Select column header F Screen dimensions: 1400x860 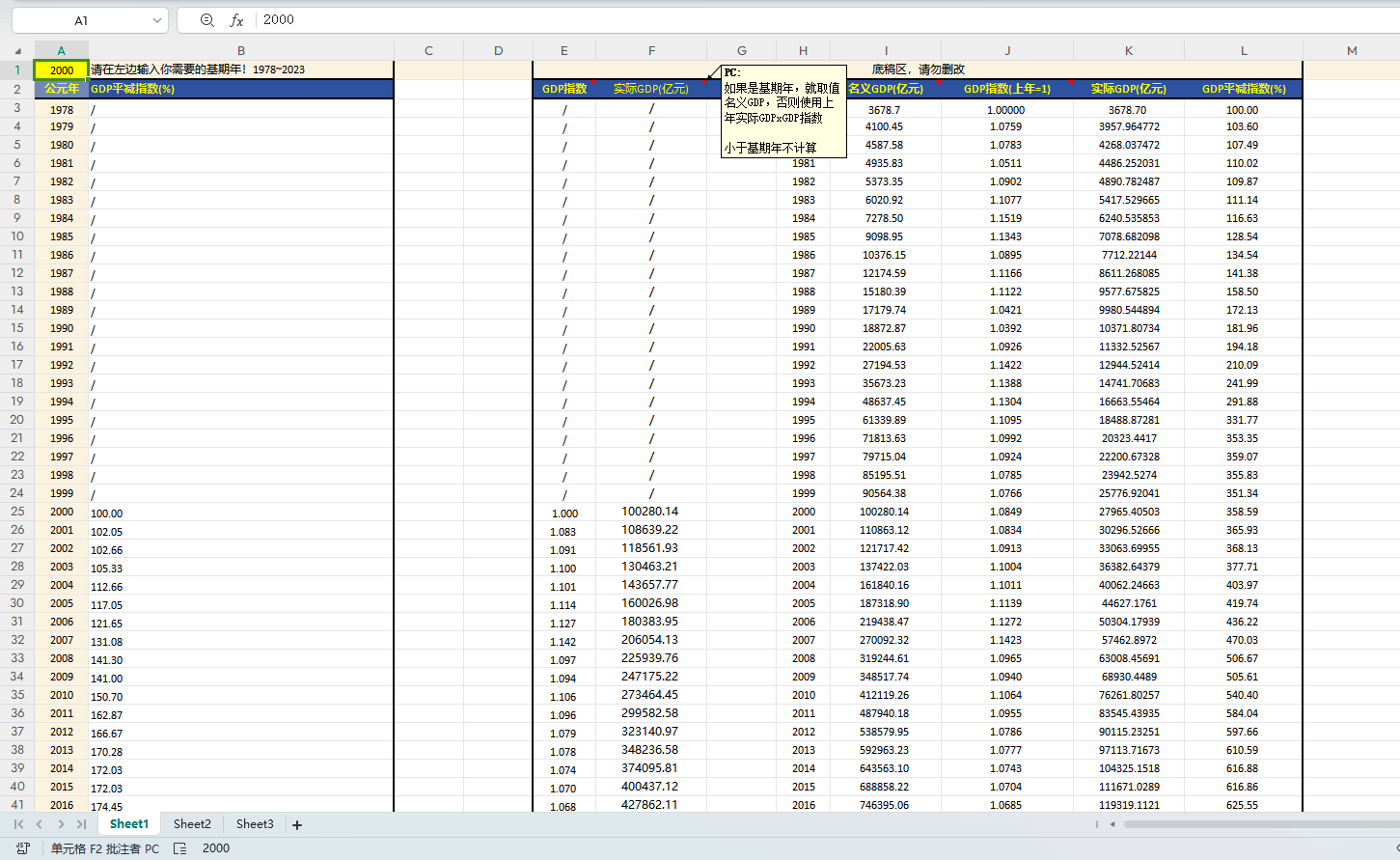coord(651,50)
